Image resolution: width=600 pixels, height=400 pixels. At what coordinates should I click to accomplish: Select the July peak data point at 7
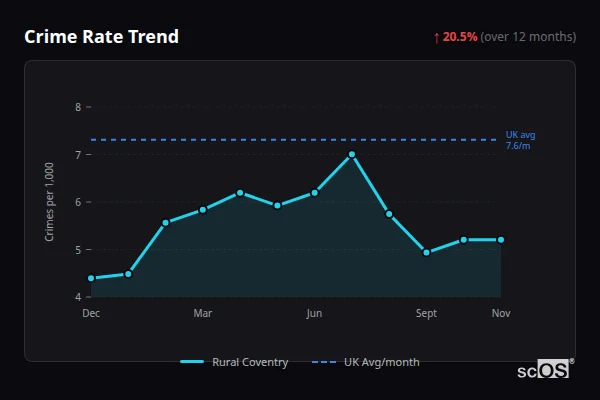352,155
